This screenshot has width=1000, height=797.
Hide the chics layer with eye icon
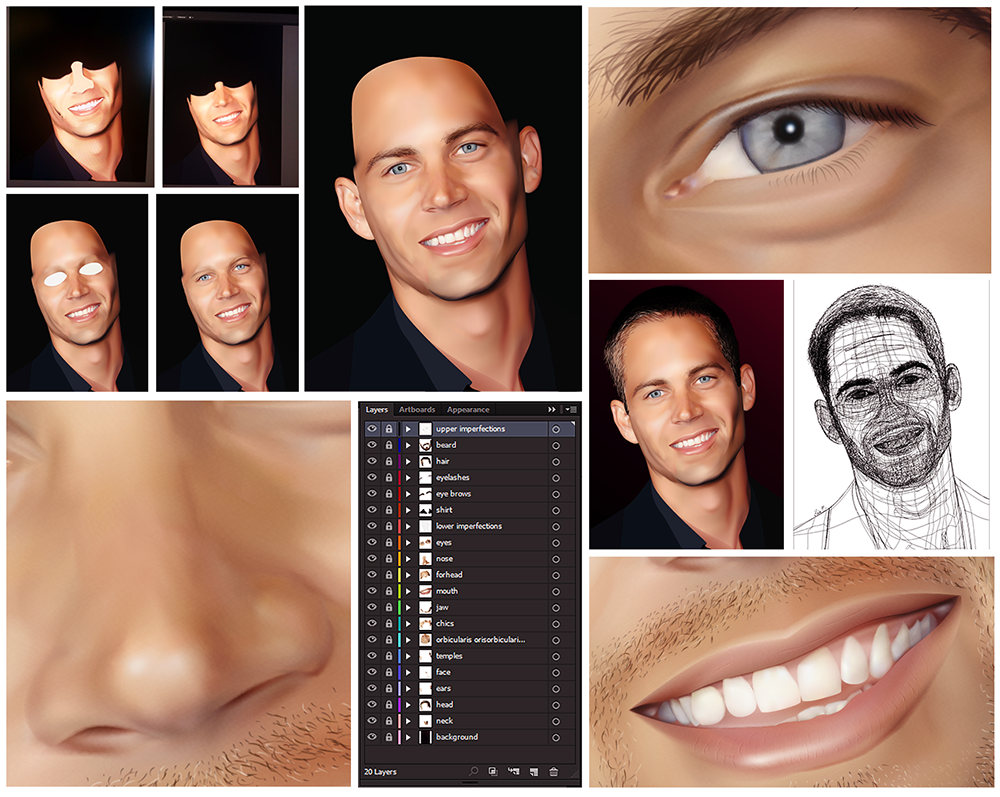372,623
